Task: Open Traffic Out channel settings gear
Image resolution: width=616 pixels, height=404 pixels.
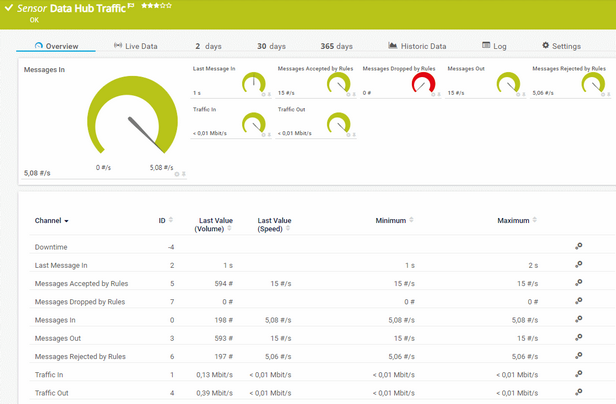Action: [x=578, y=393]
